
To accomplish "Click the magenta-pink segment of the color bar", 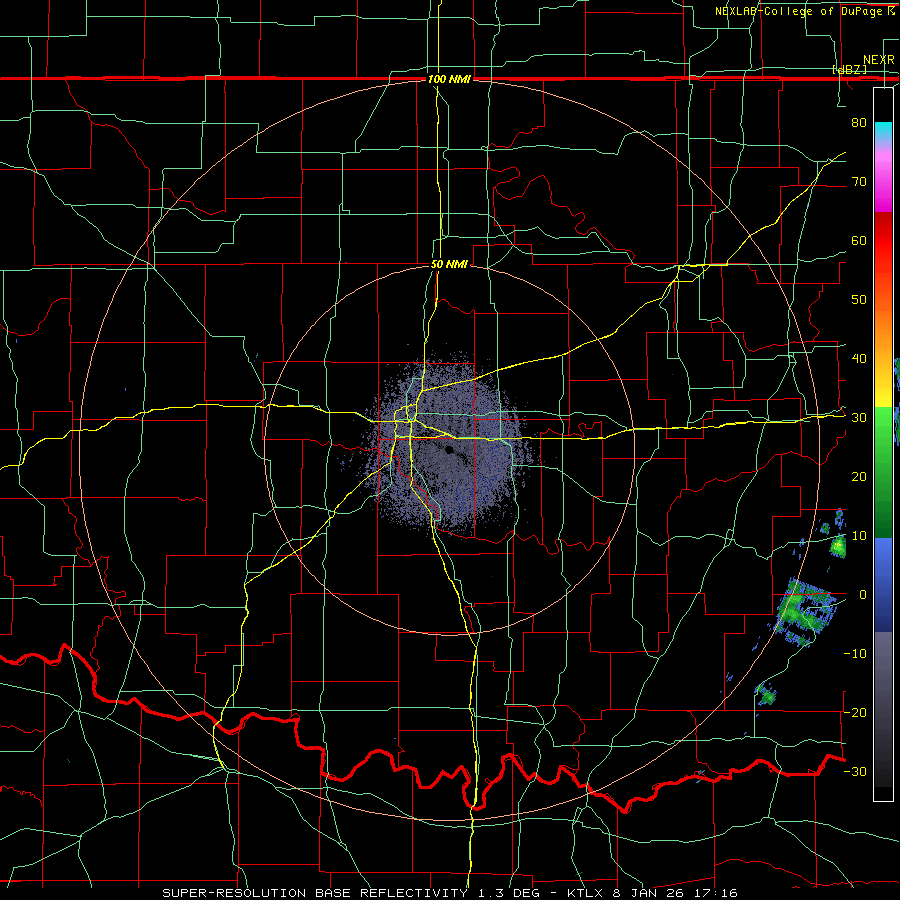I will coord(883,181).
